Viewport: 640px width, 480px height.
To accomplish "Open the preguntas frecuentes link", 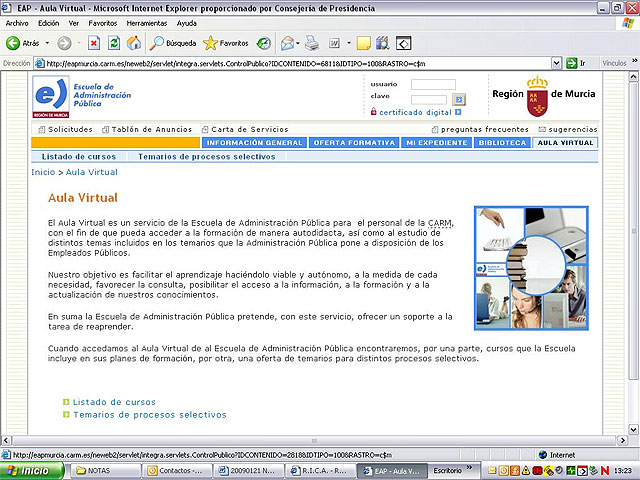I will pyautogui.click(x=484, y=129).
